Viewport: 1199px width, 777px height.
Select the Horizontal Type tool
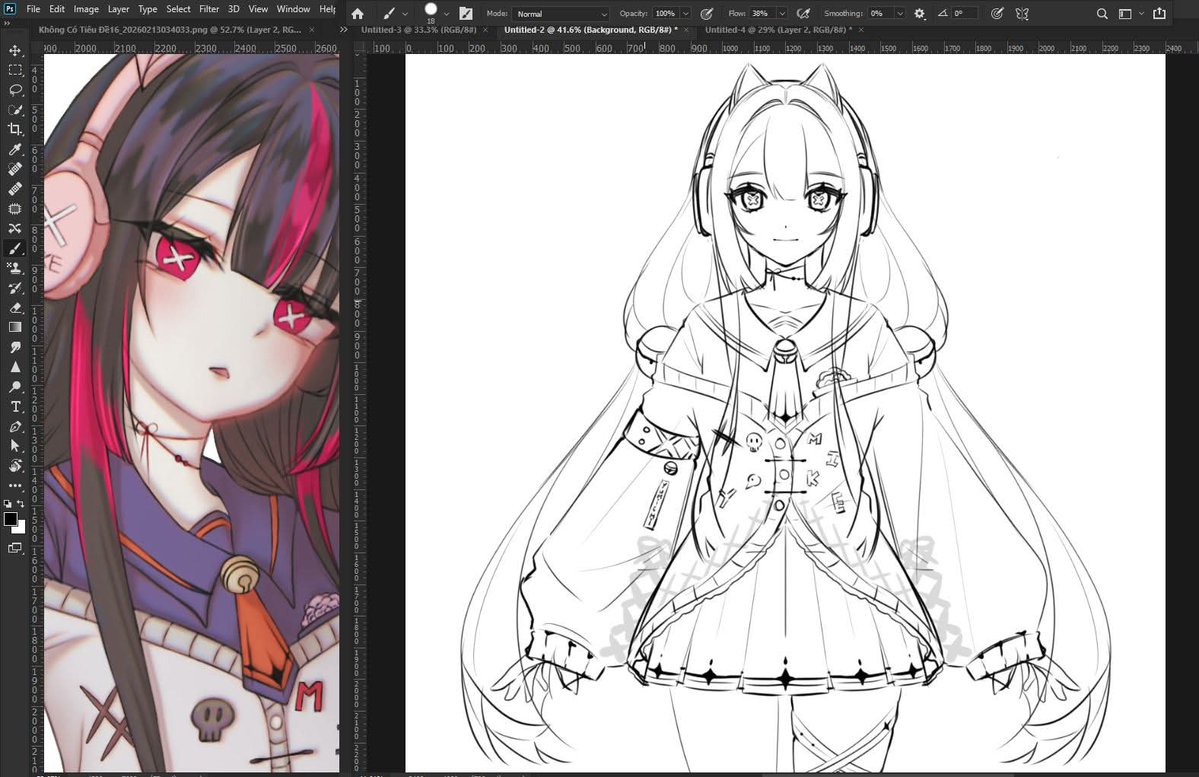tap(15, 407)
